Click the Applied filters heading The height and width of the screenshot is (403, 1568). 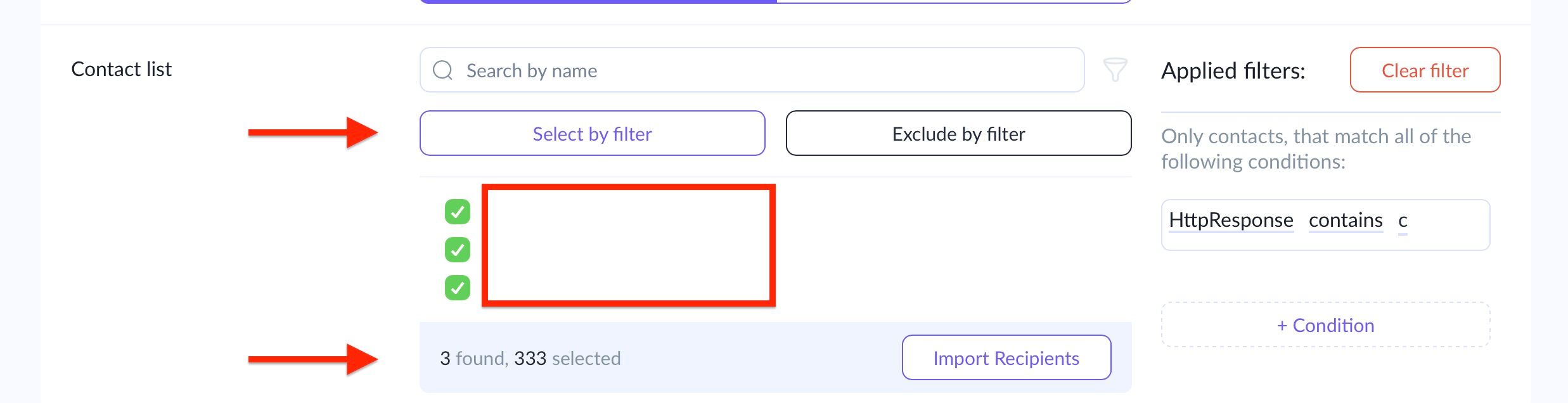coord(1233,71)
